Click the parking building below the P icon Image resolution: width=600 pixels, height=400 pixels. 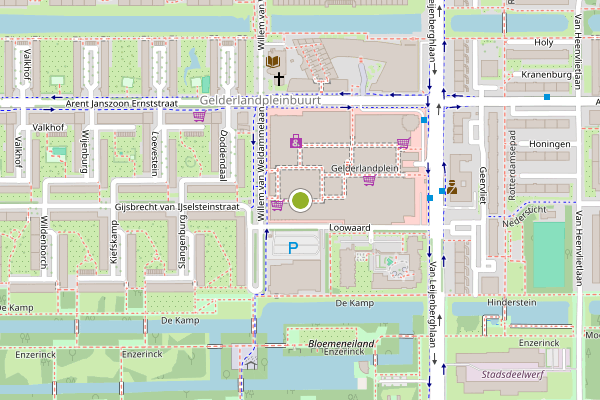295,277
